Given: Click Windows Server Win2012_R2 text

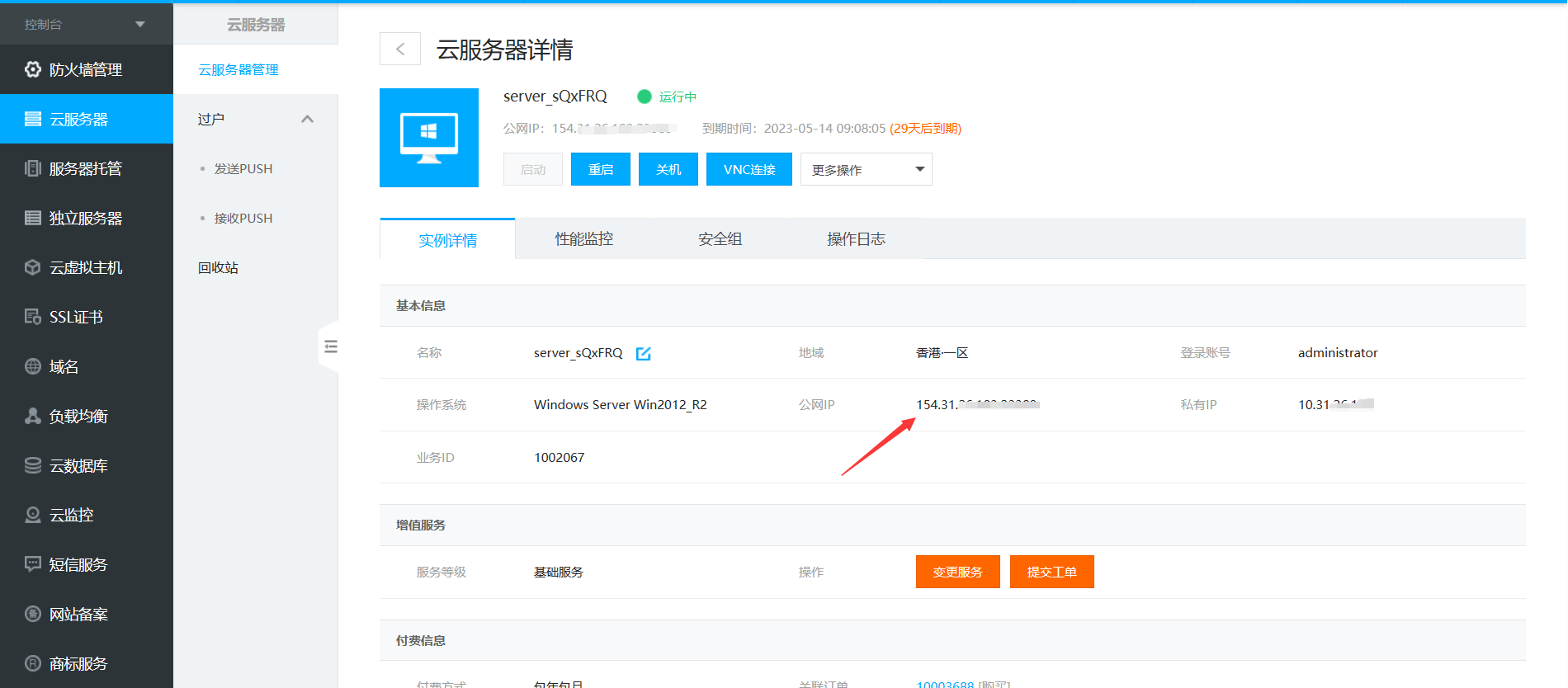Looking at the screenshot, I should point(621,404).
